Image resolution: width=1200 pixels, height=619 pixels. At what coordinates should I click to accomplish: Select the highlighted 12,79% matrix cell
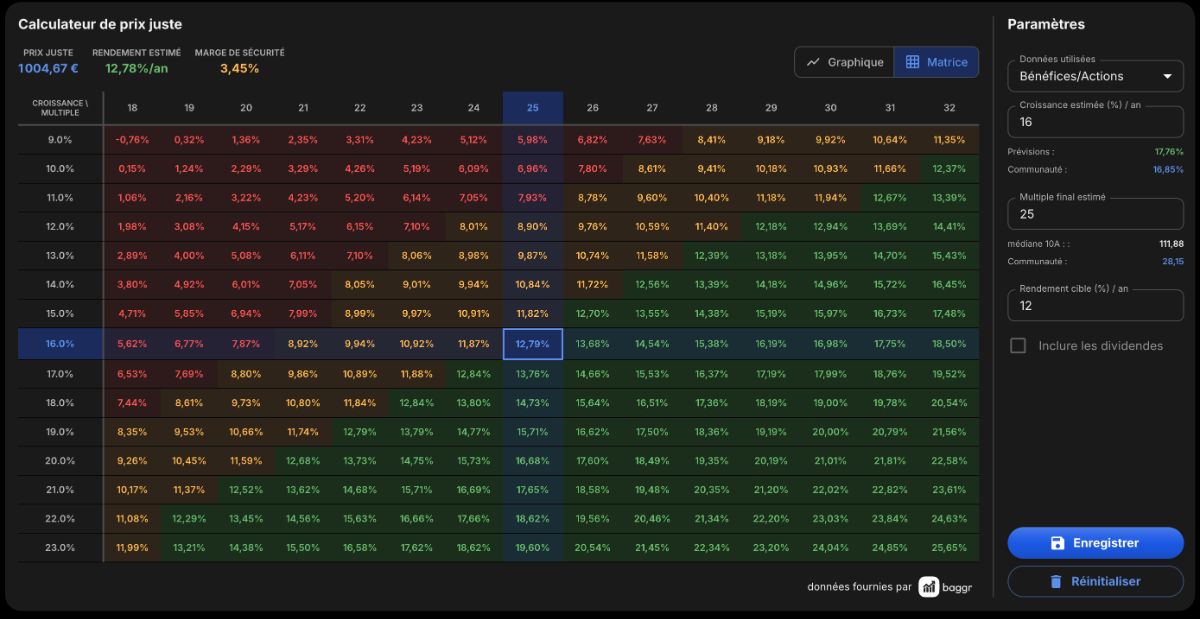[532, 344]
